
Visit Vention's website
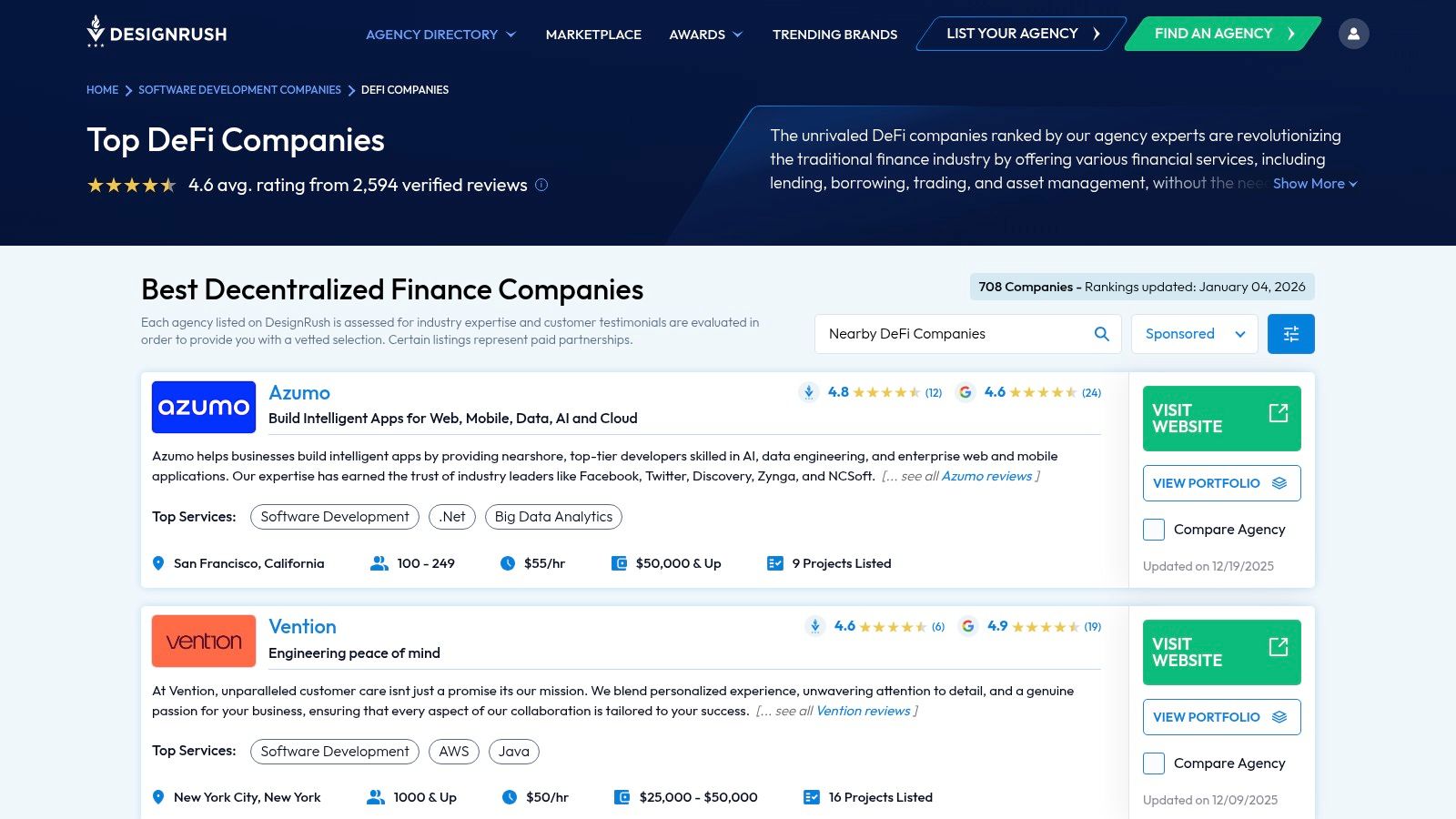pyautogui.click(x=1221, y=652)
